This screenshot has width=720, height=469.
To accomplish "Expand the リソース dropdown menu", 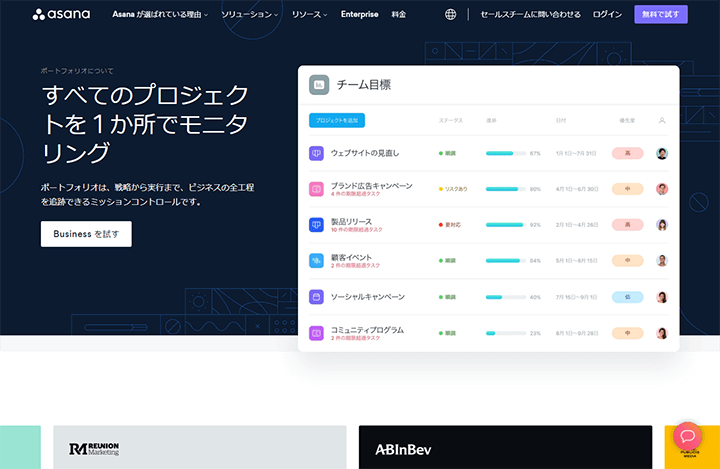I will point(312,15).
